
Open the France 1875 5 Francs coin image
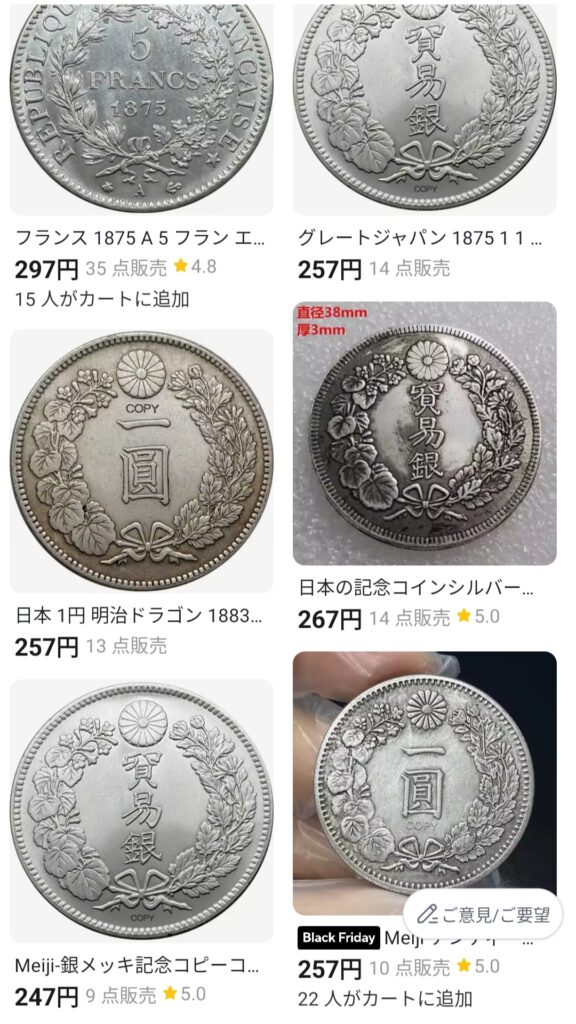point(142,106)
